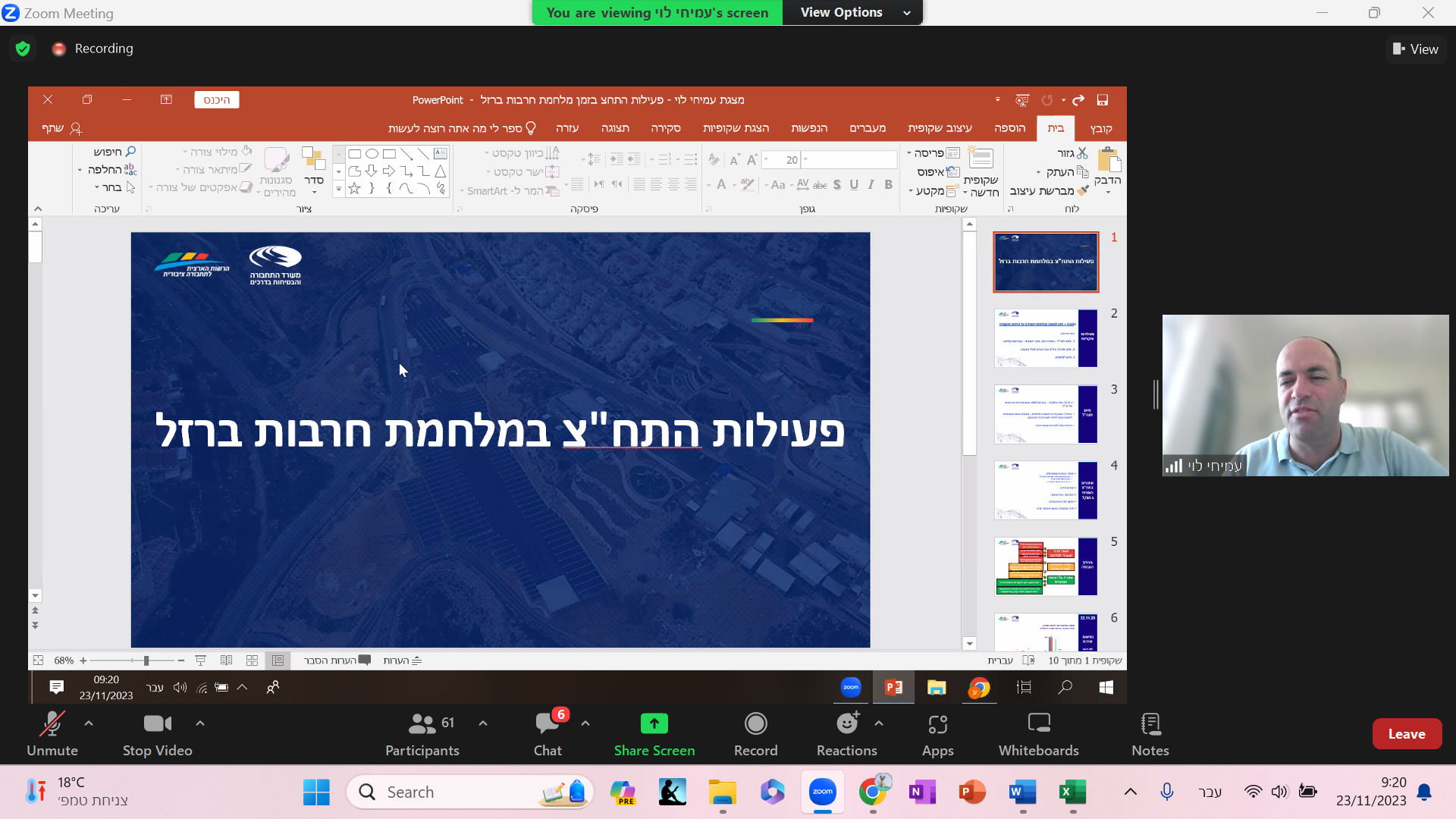Image resolution: width=1456 pixels, height=819 pixels.
Task: Open the Chat bubble icon
Action: [x=547, y=724]
